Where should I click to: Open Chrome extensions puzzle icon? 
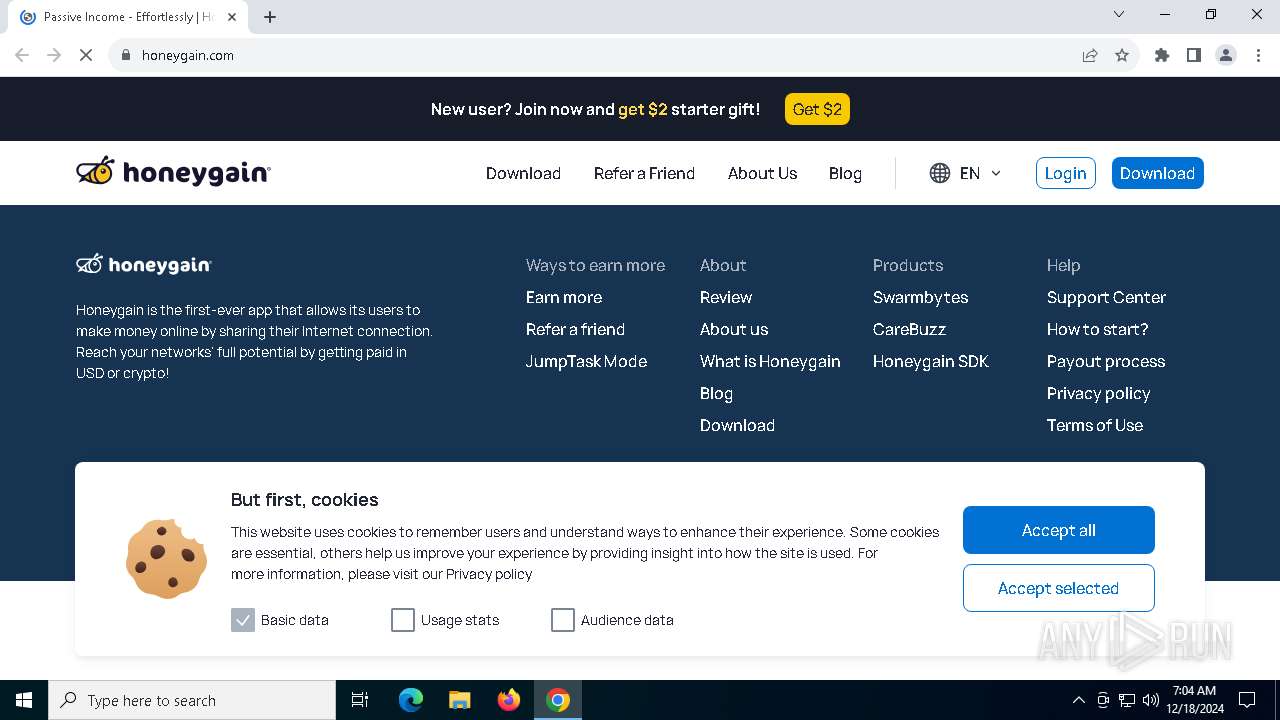click(x=1162, y=55)
